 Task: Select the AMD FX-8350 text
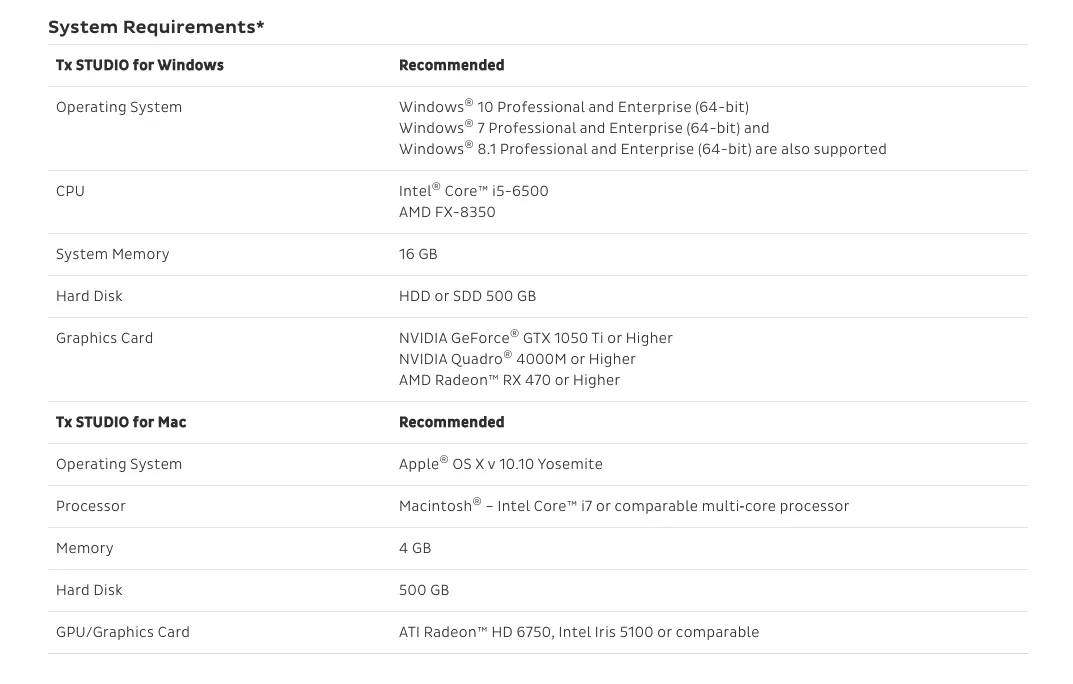[447, 212]
